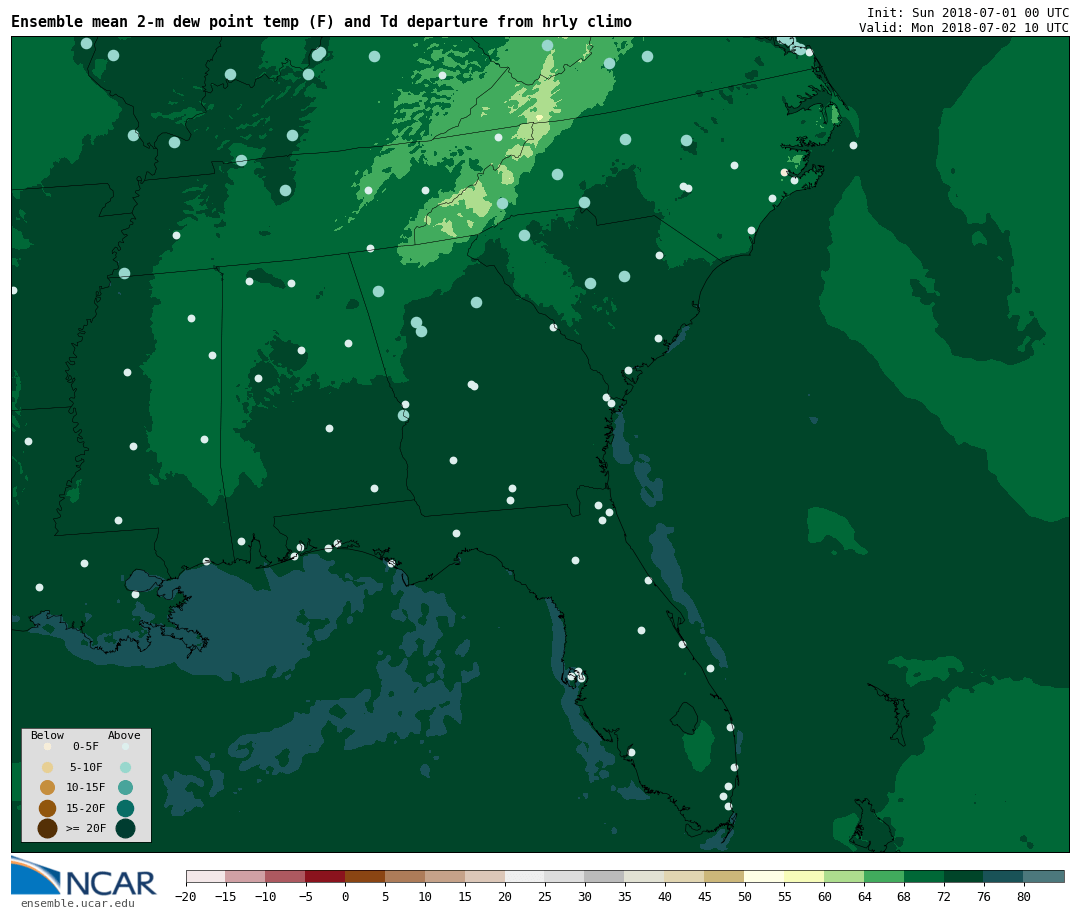Click the '80' color bar tick label
The width and height of the screenshot is (1080, 915).
(x=1024, y=896)
